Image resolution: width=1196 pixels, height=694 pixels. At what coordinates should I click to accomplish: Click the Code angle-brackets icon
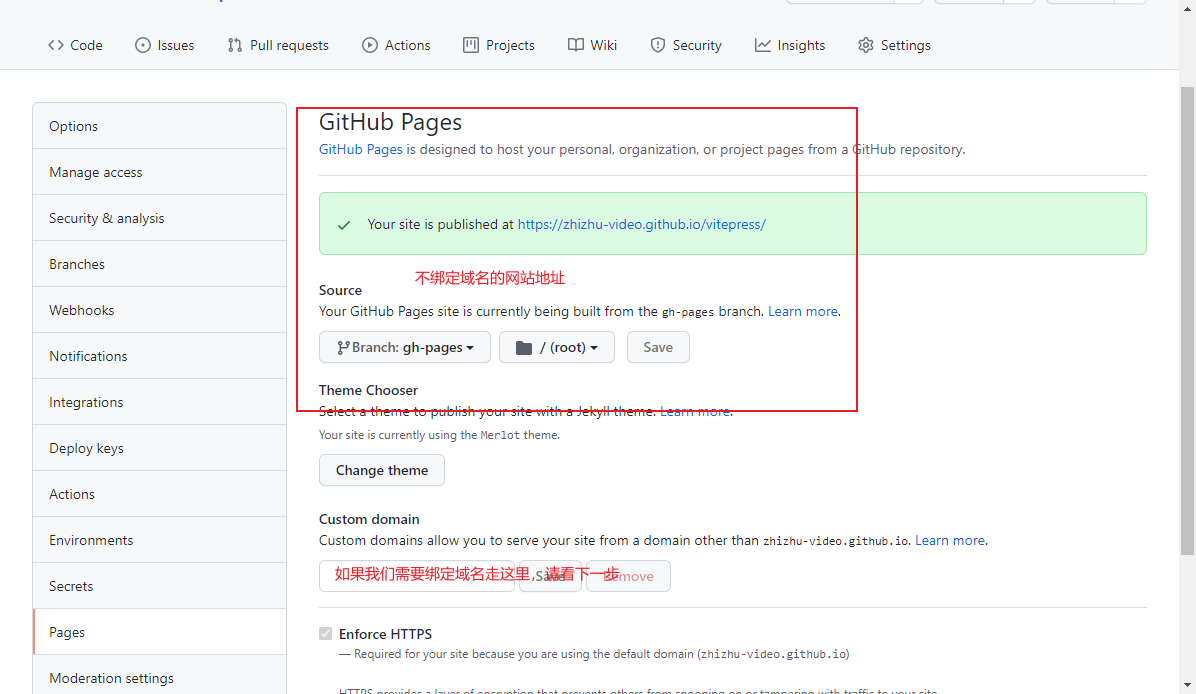point(56,45)
